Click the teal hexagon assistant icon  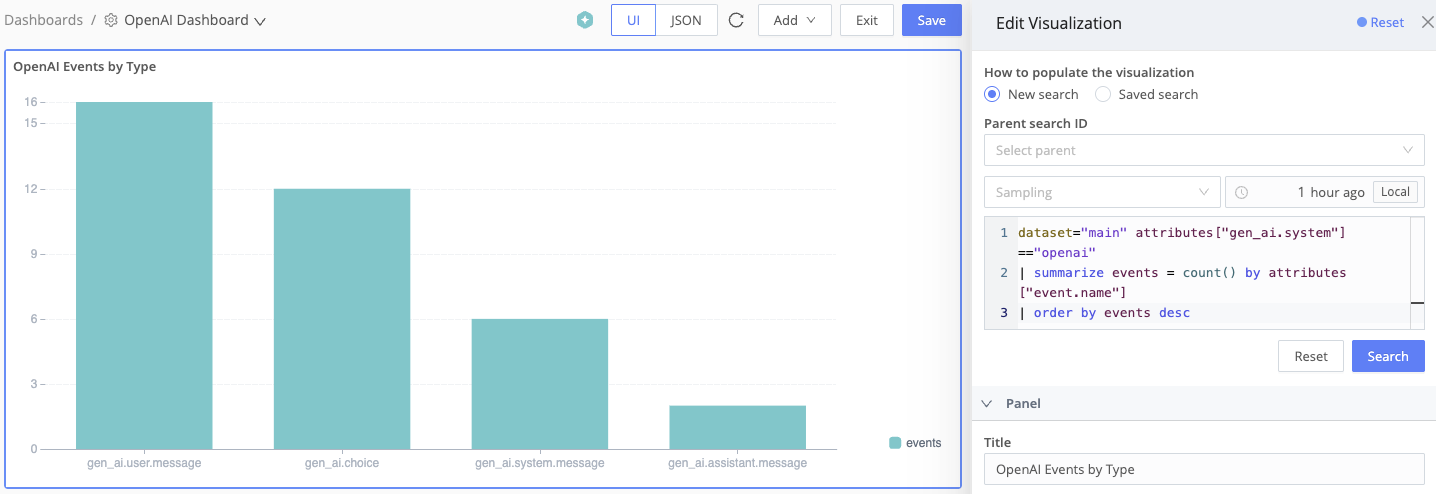pyautogui.click(x=585, y=20)
